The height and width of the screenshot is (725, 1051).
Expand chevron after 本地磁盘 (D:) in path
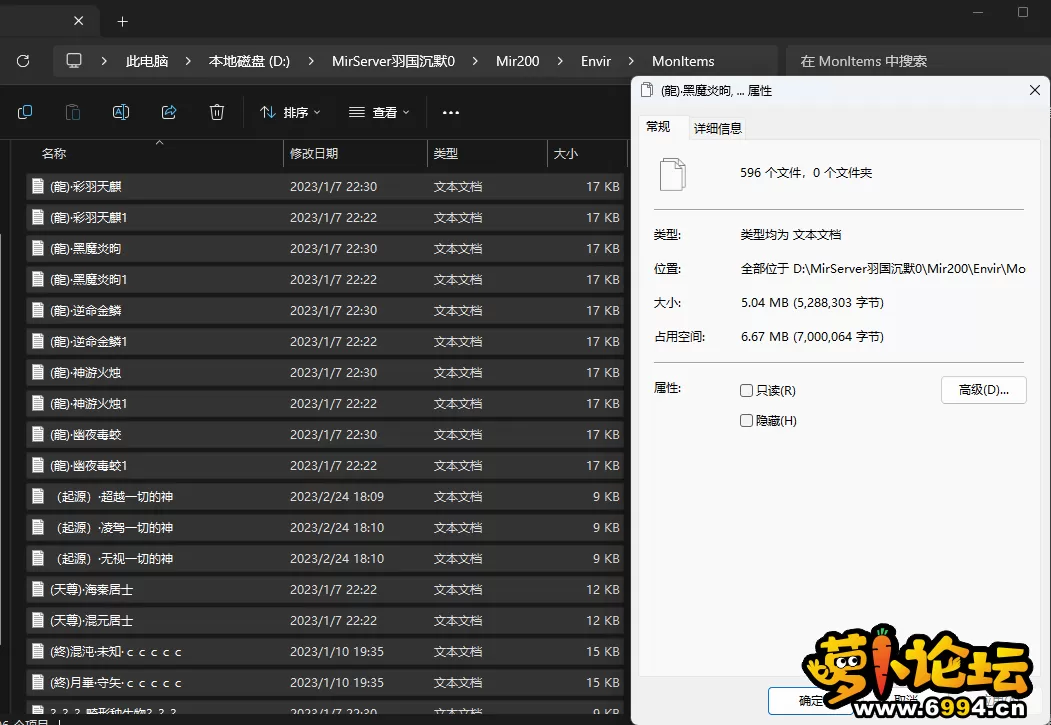coord(311,61)
